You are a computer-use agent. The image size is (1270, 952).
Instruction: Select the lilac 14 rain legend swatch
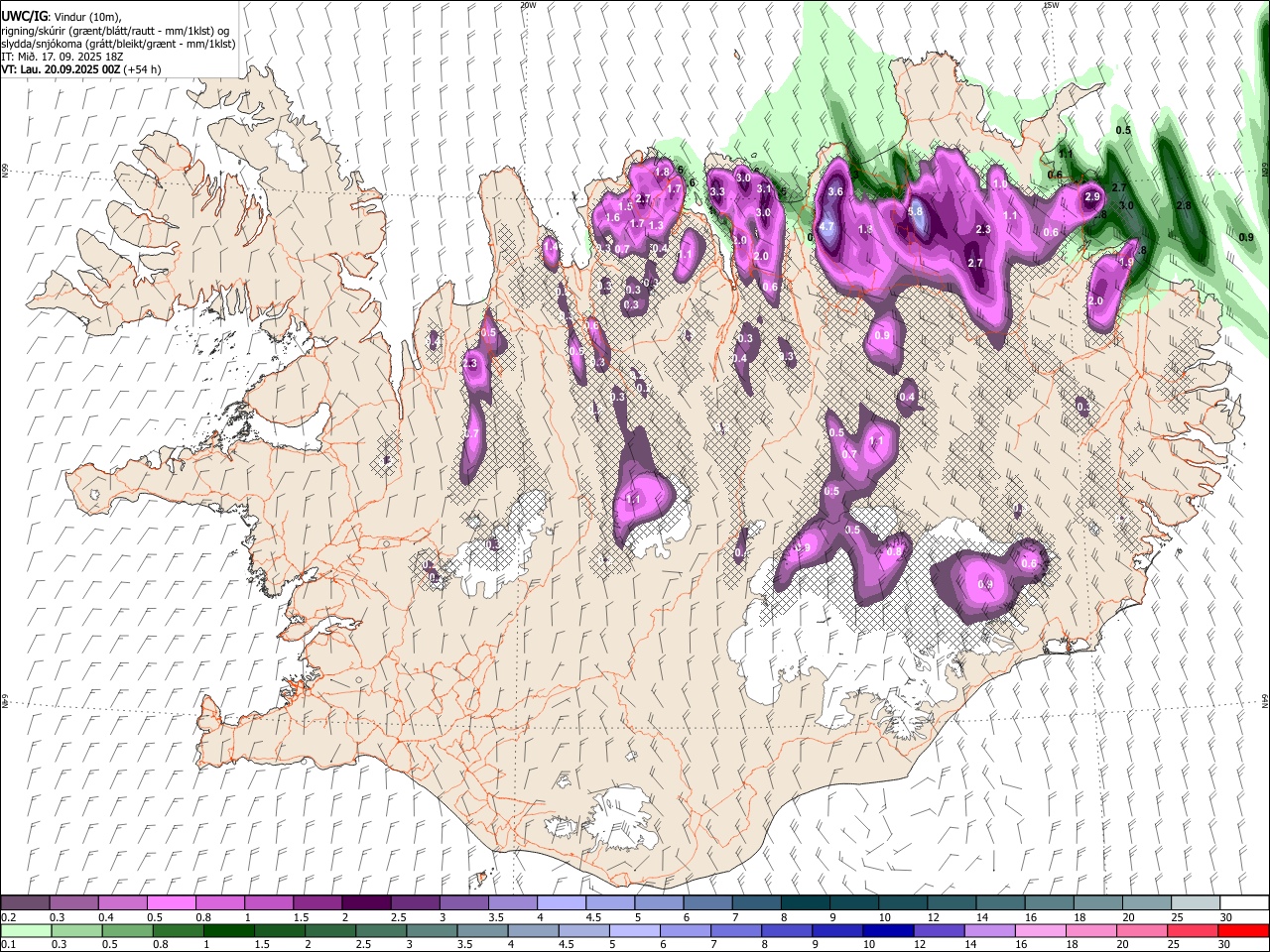(990, 930)
